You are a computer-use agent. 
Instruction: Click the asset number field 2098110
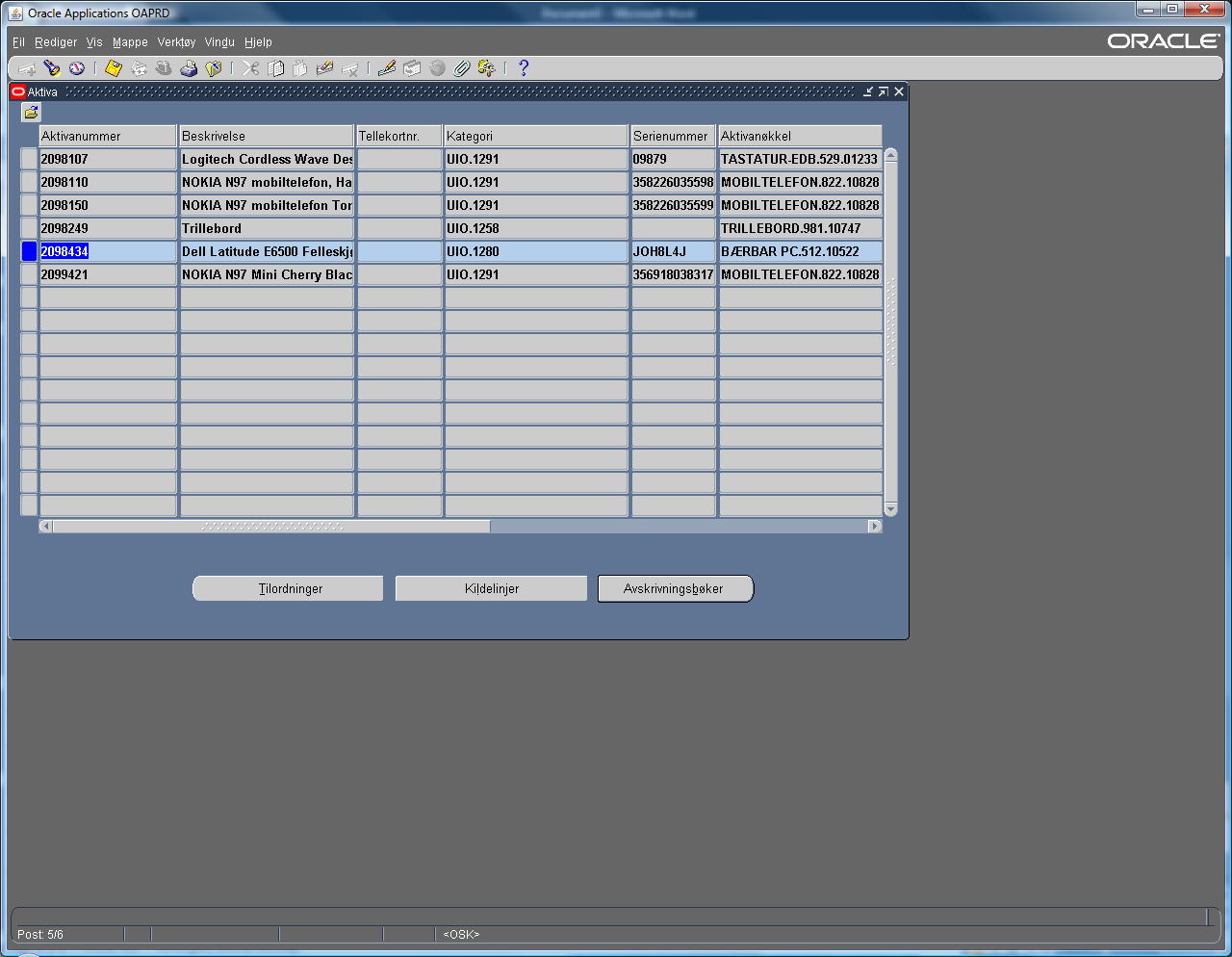pos(108,182)
